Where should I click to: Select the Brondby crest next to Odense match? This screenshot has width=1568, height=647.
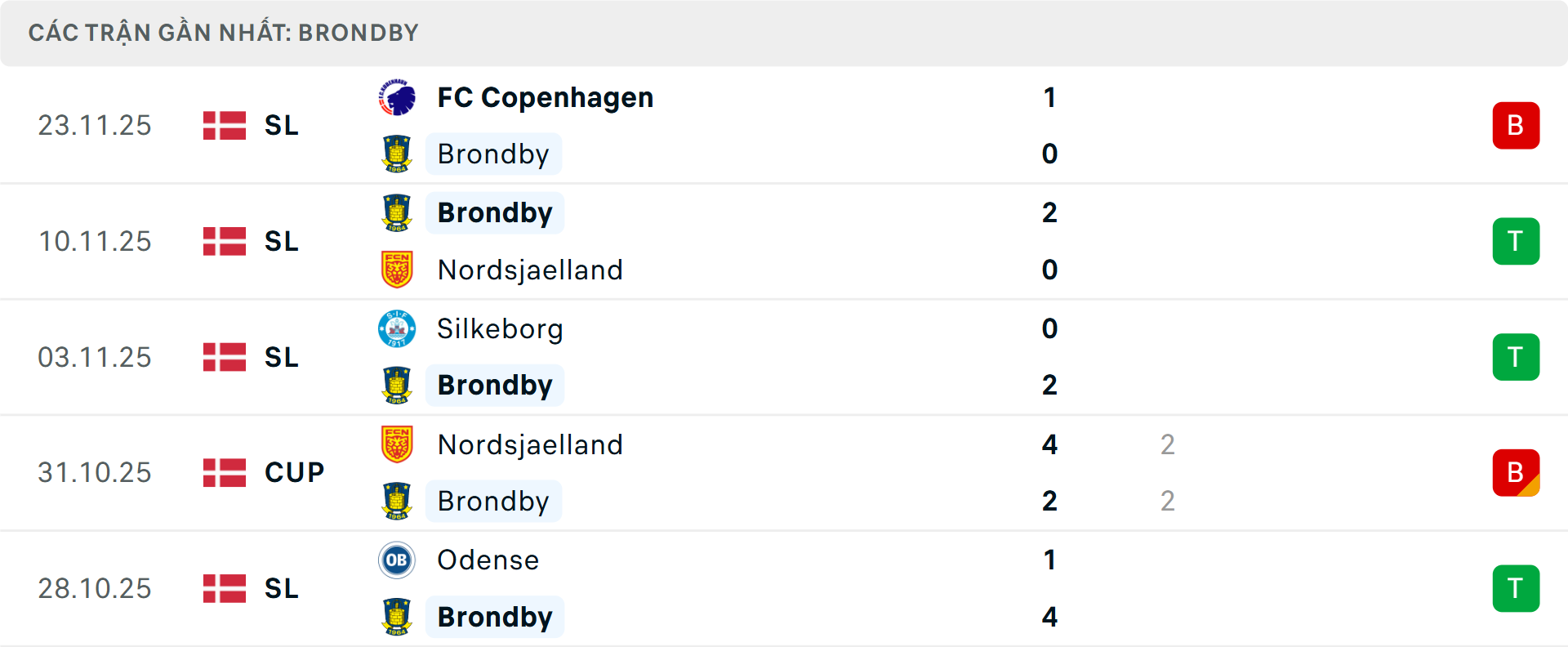(x=398, y=617)
